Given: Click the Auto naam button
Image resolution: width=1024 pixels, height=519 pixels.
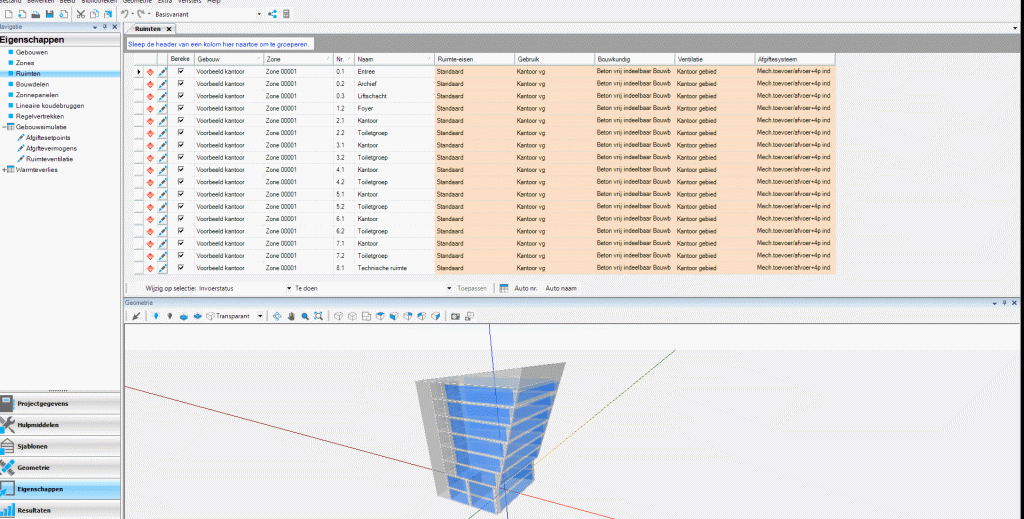Looking at the screenshot, I should [561, 289].
